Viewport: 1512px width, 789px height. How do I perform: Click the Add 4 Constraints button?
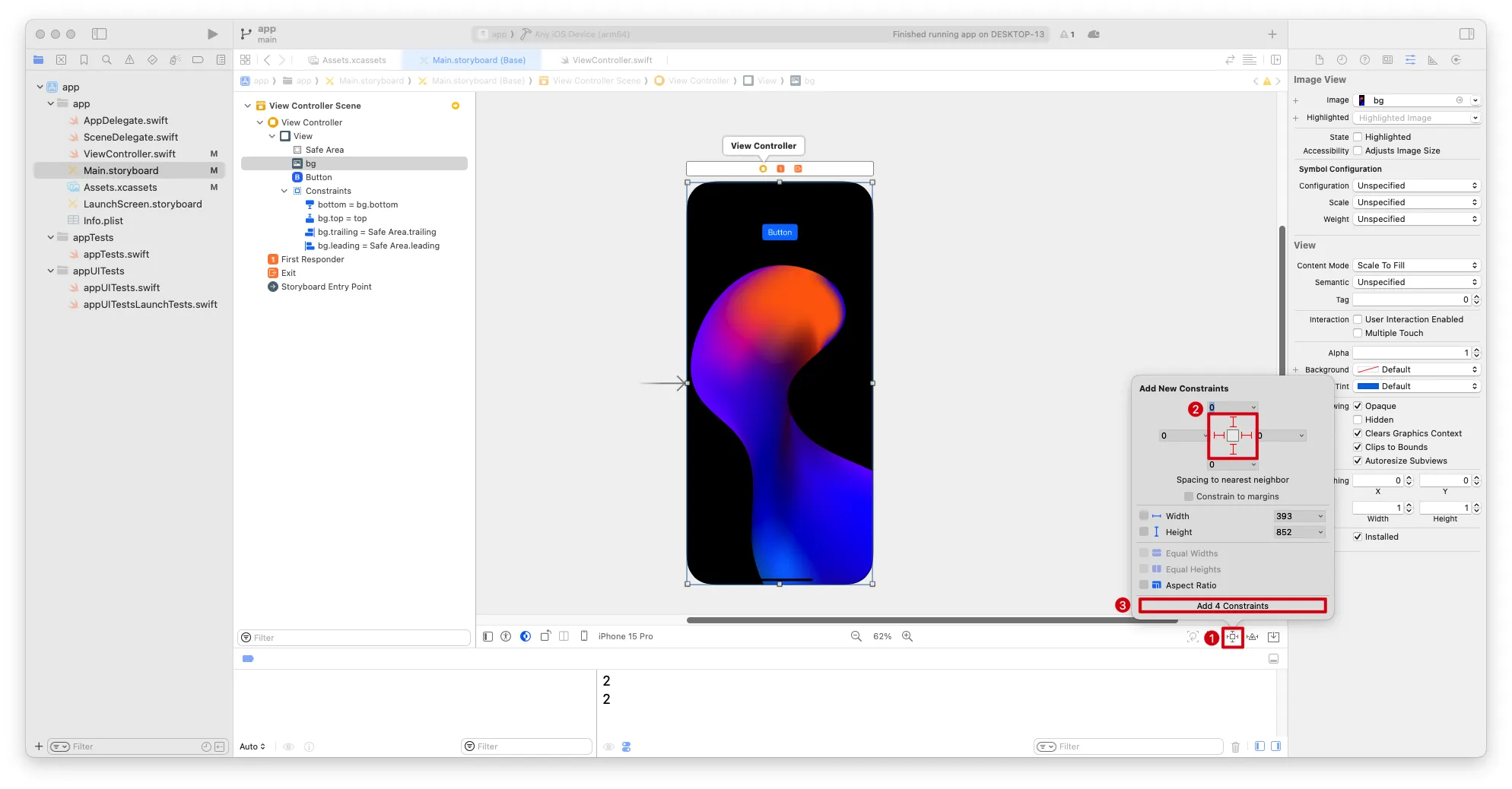pos(1232,606)
